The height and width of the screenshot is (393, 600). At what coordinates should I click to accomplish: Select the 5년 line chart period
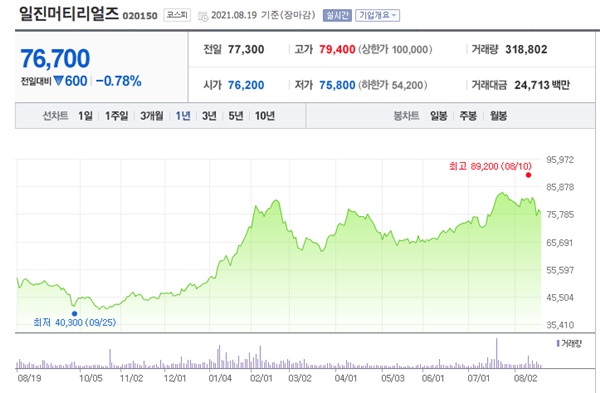point(236,116)
